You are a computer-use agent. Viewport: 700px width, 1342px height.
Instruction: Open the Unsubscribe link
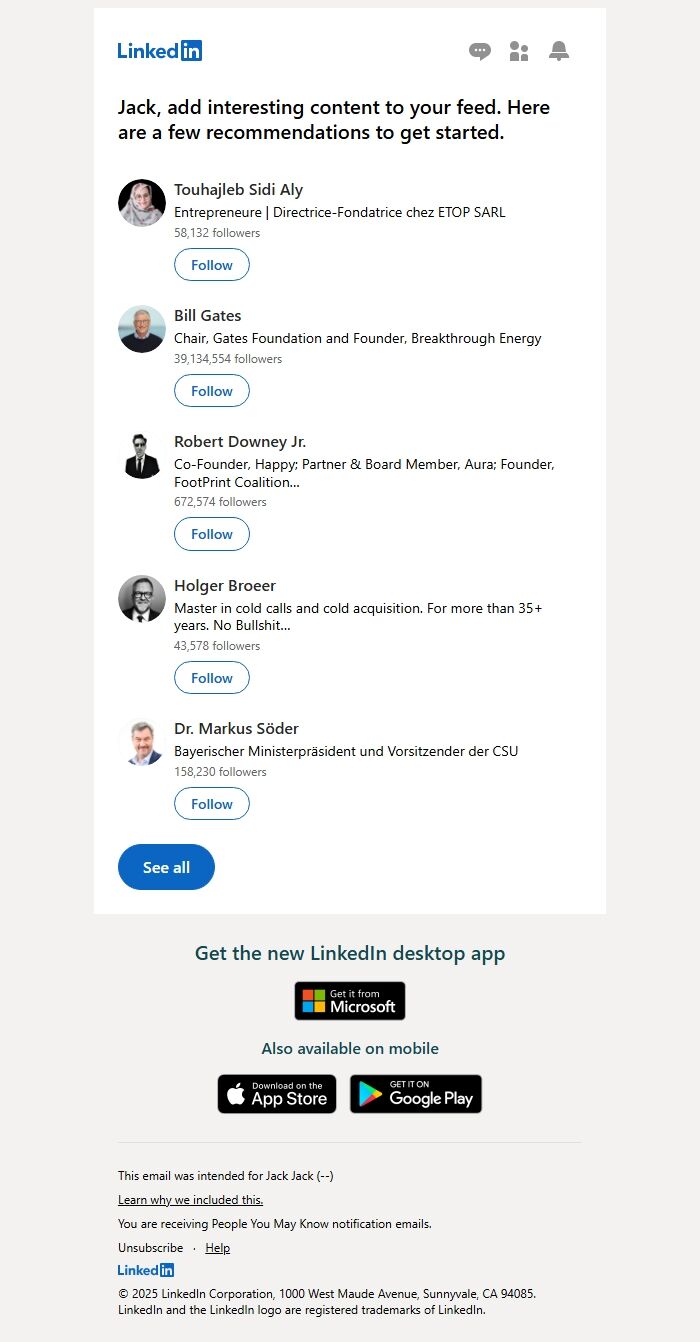coord(150,1247)
